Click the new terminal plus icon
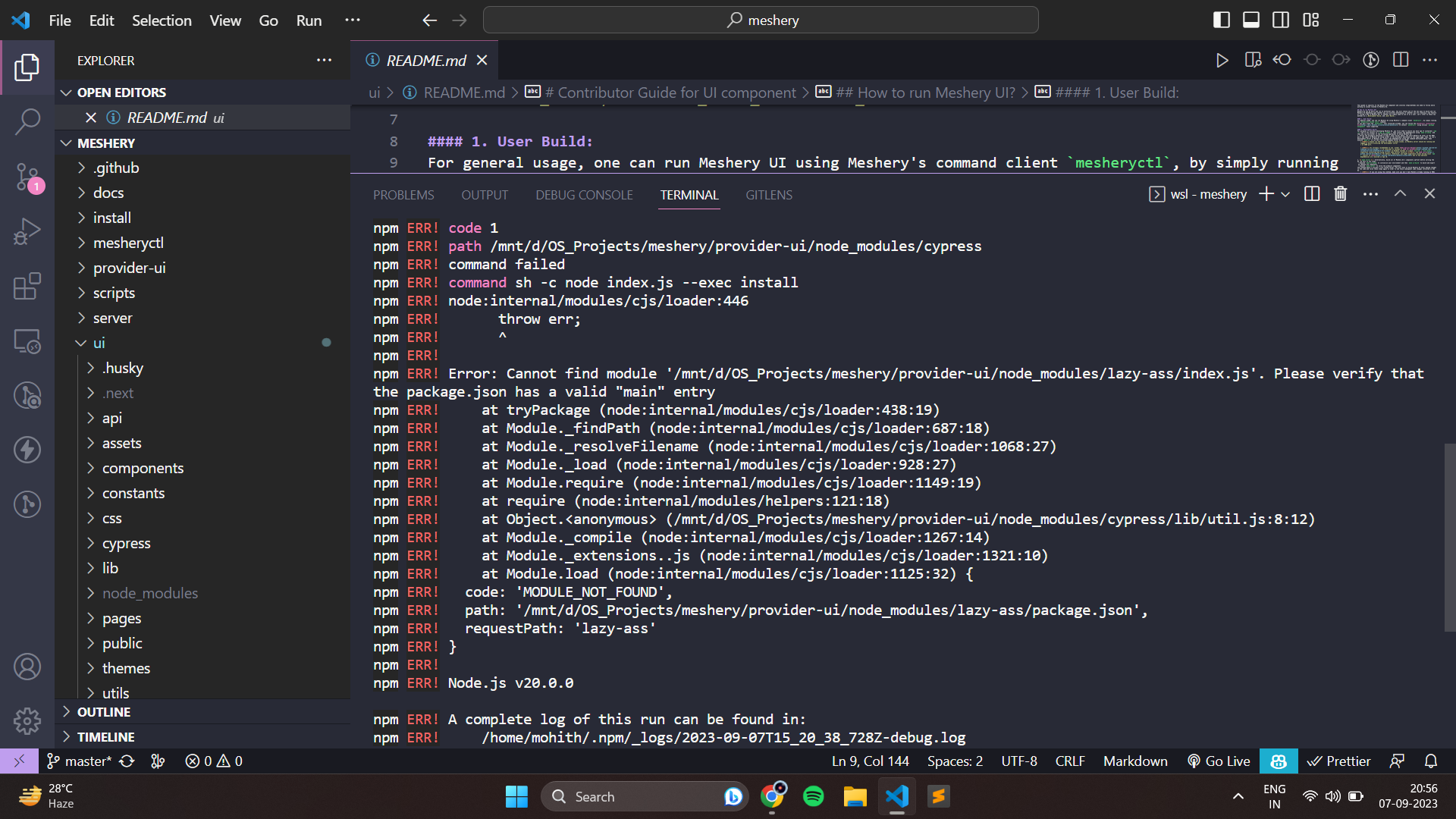The image size is (1456, 819). pos(1266,194)
